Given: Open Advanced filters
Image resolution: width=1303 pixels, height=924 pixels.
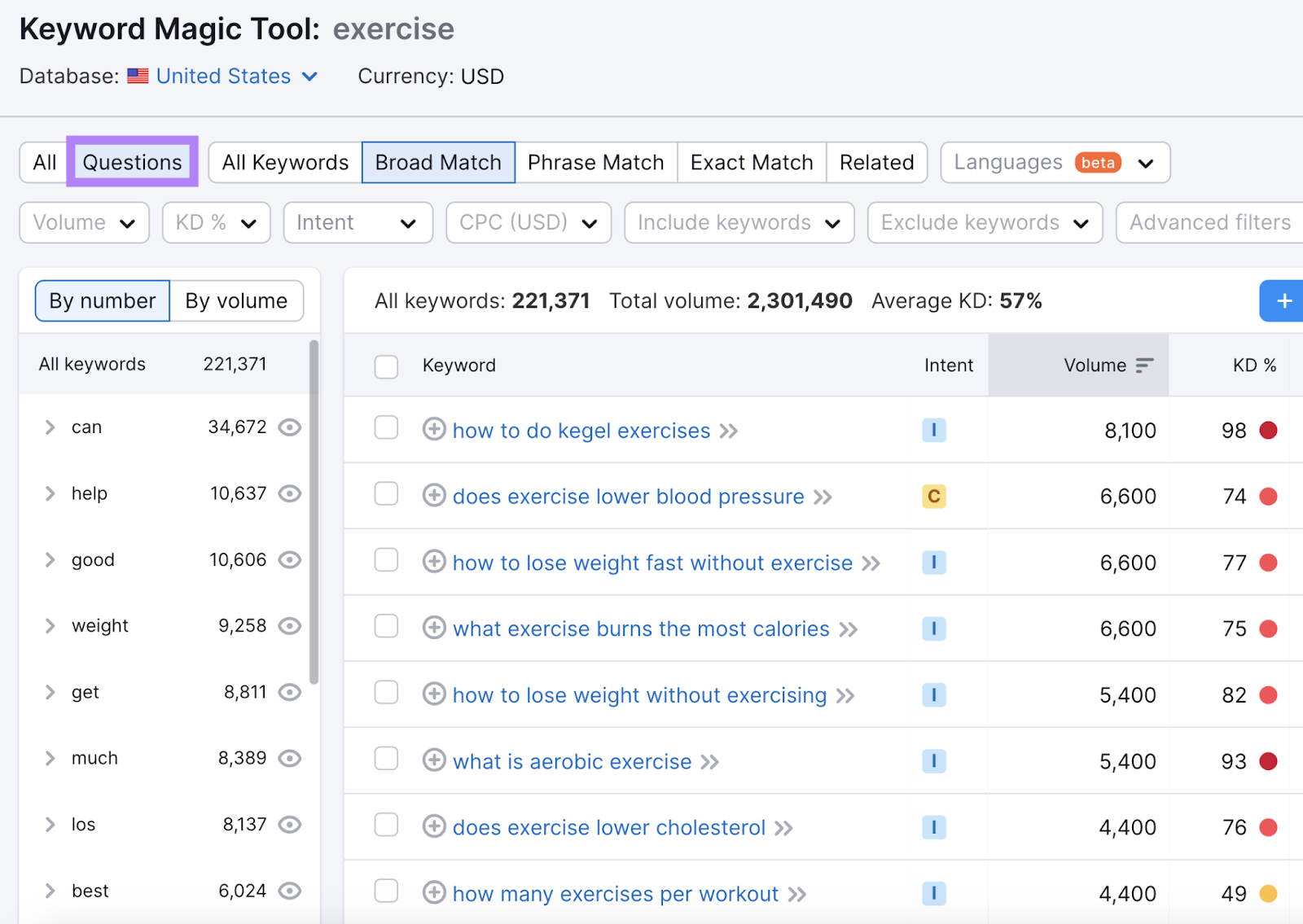Looking at the screenshot, I should coord(1209,222).
